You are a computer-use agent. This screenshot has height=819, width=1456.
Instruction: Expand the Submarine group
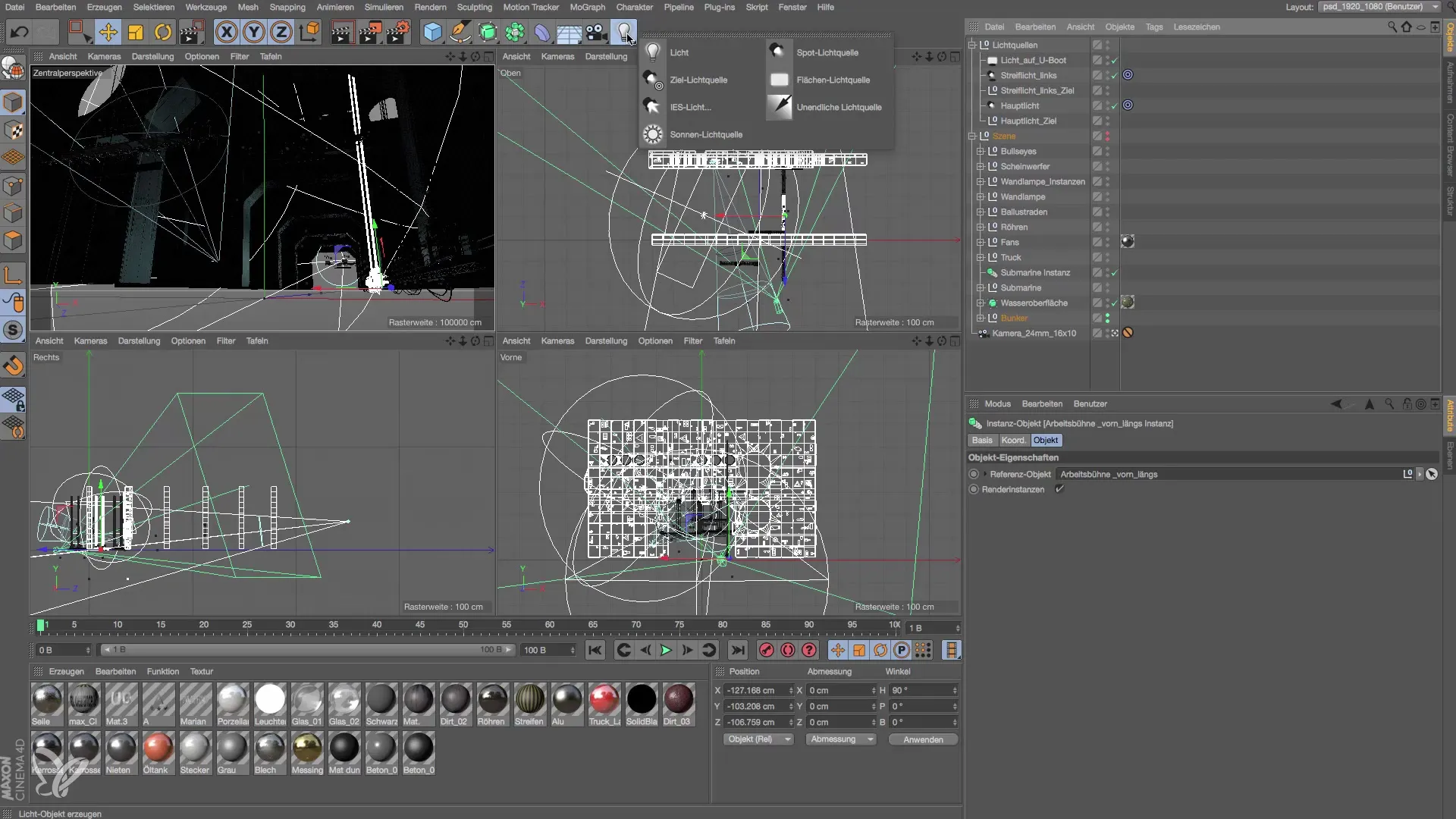[981, 287]
